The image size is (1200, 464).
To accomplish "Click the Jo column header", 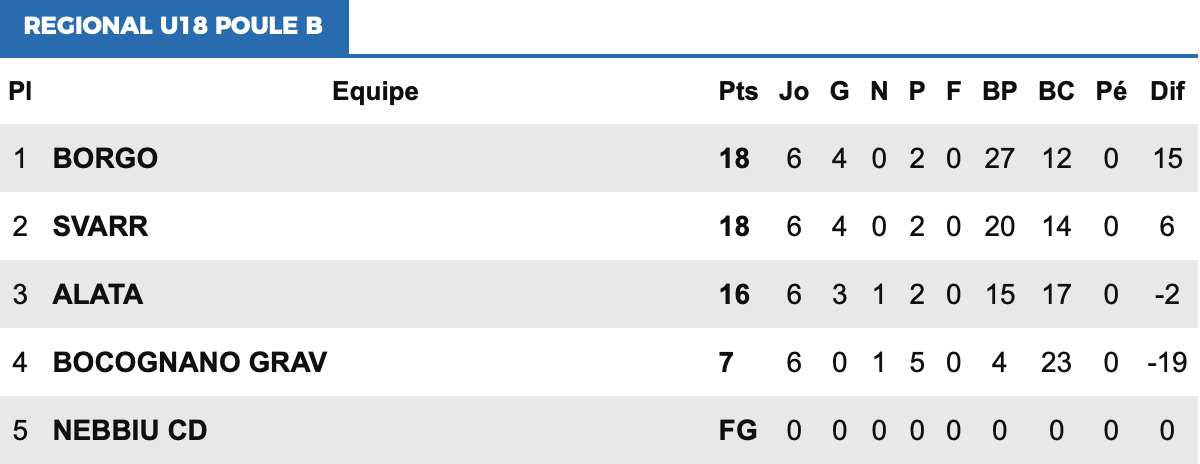I will [x=793, y=92].
